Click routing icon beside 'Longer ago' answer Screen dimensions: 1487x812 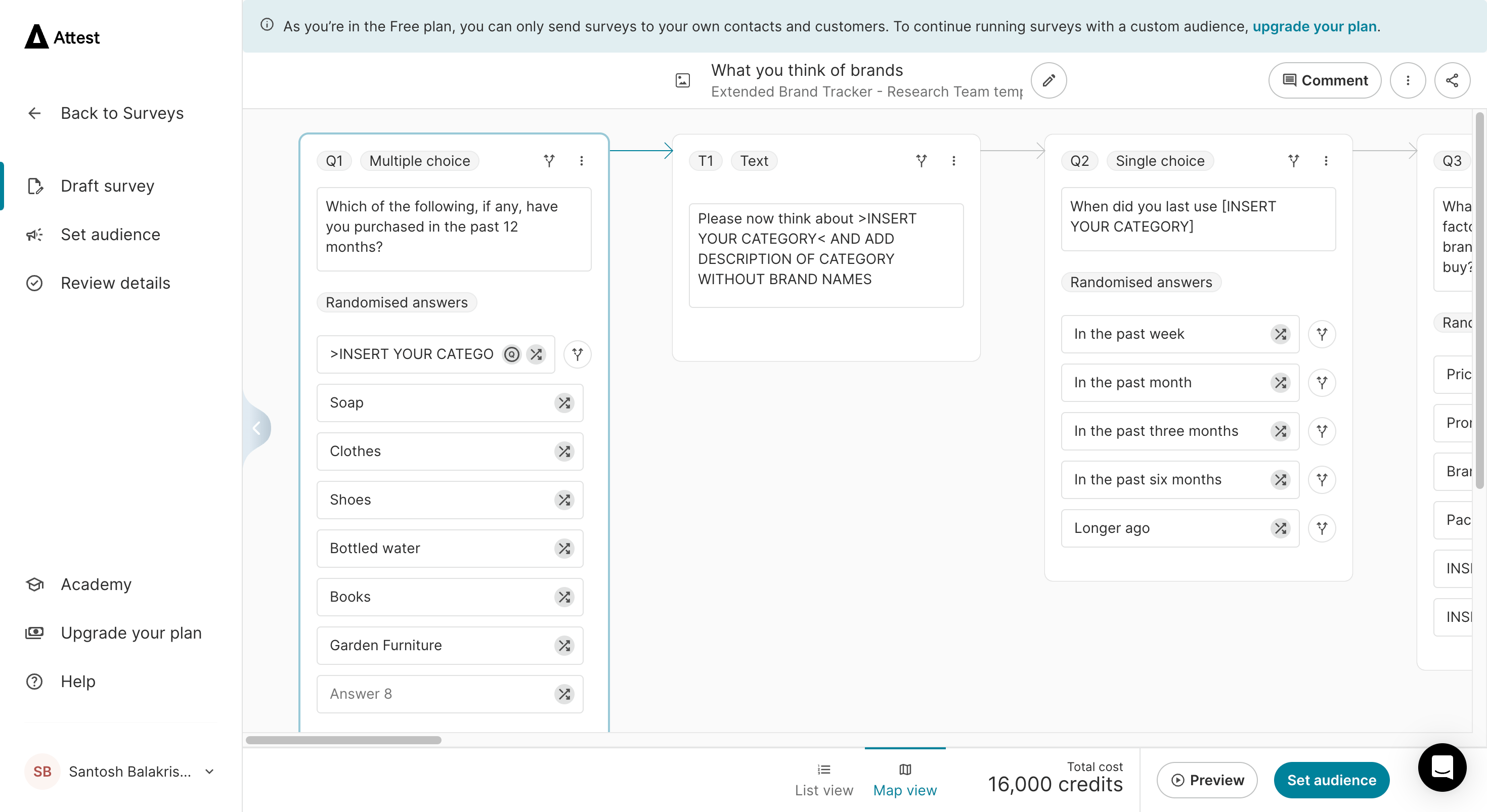tap(1321, 528)
